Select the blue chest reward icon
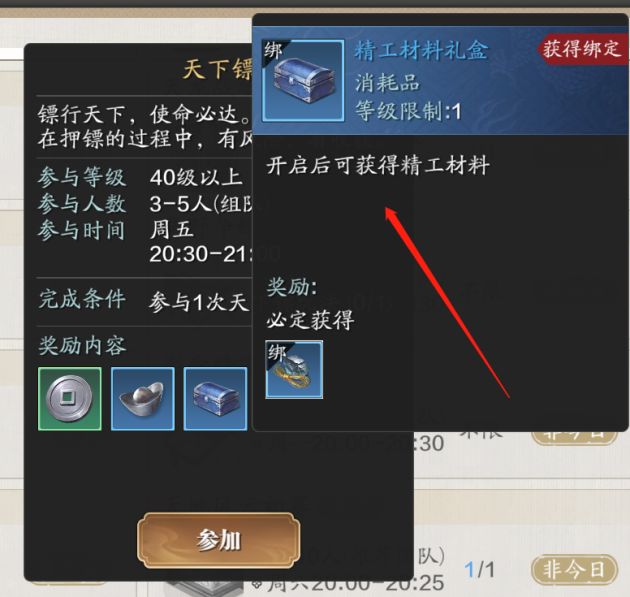The height and width of the screenshot is (597, 630). [x=215, y=399]
